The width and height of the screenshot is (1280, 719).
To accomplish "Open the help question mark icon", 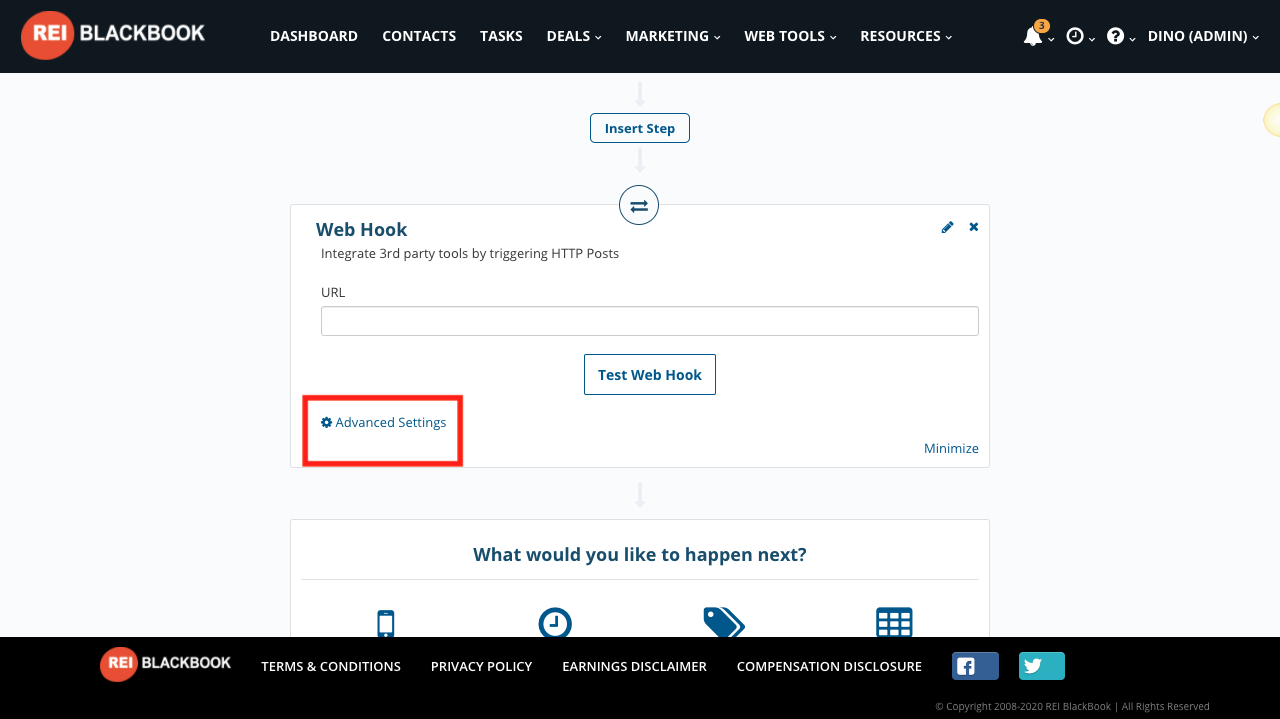I will coord(1116,36).
